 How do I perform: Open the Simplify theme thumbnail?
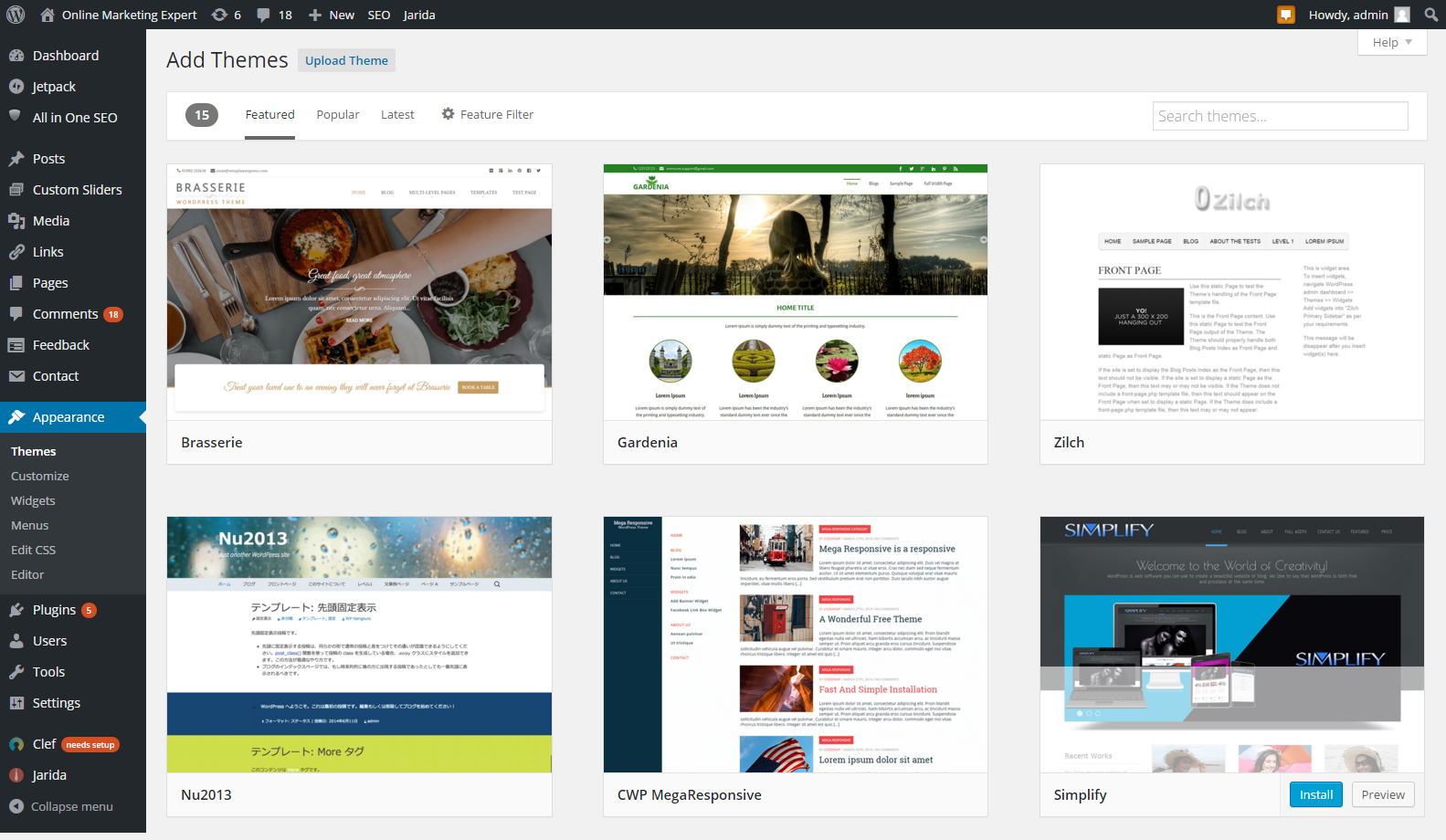click(x=1232, y=645)
